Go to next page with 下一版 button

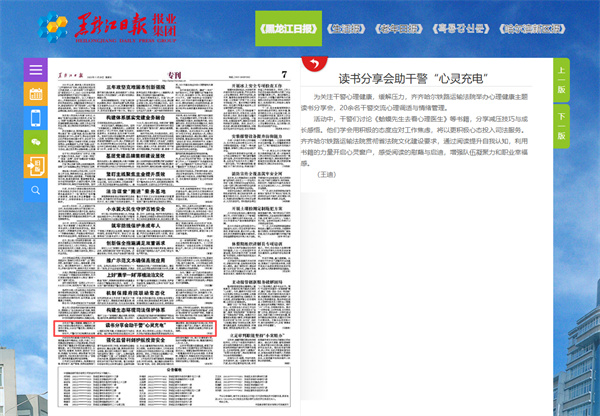[562, 126]
